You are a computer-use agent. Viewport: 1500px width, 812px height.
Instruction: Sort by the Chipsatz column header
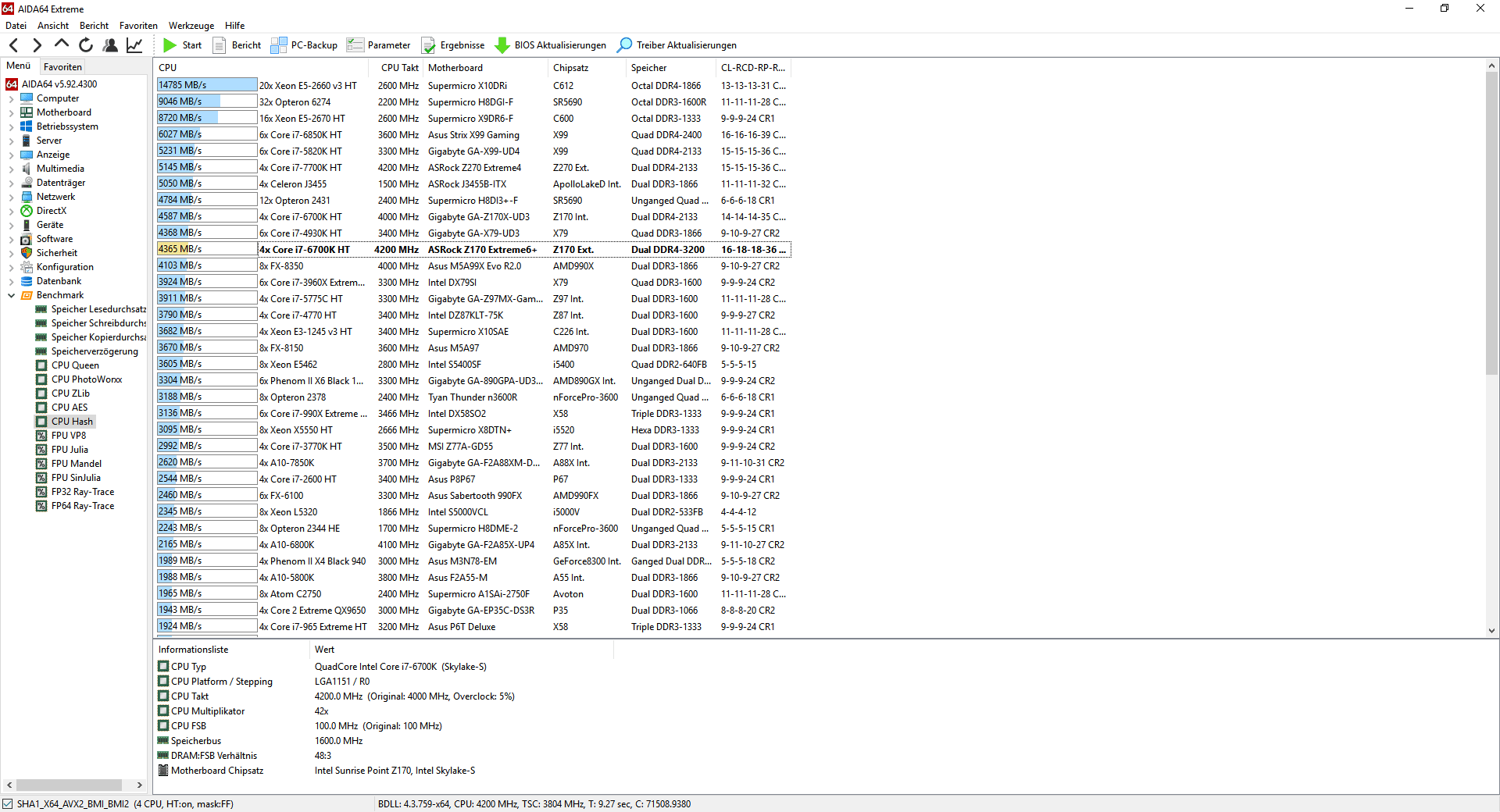587,68
